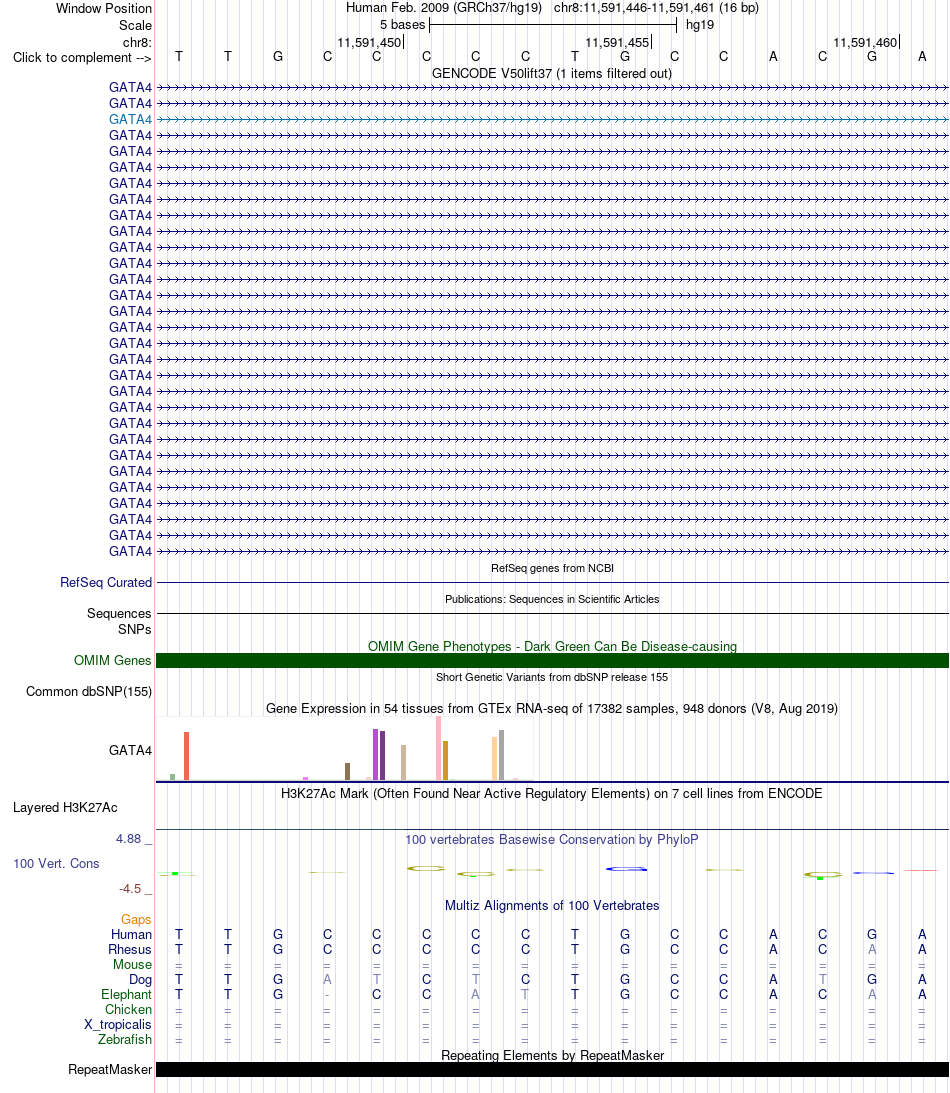Click GATA4 label beside GTEx expression chart

point(130,750)
